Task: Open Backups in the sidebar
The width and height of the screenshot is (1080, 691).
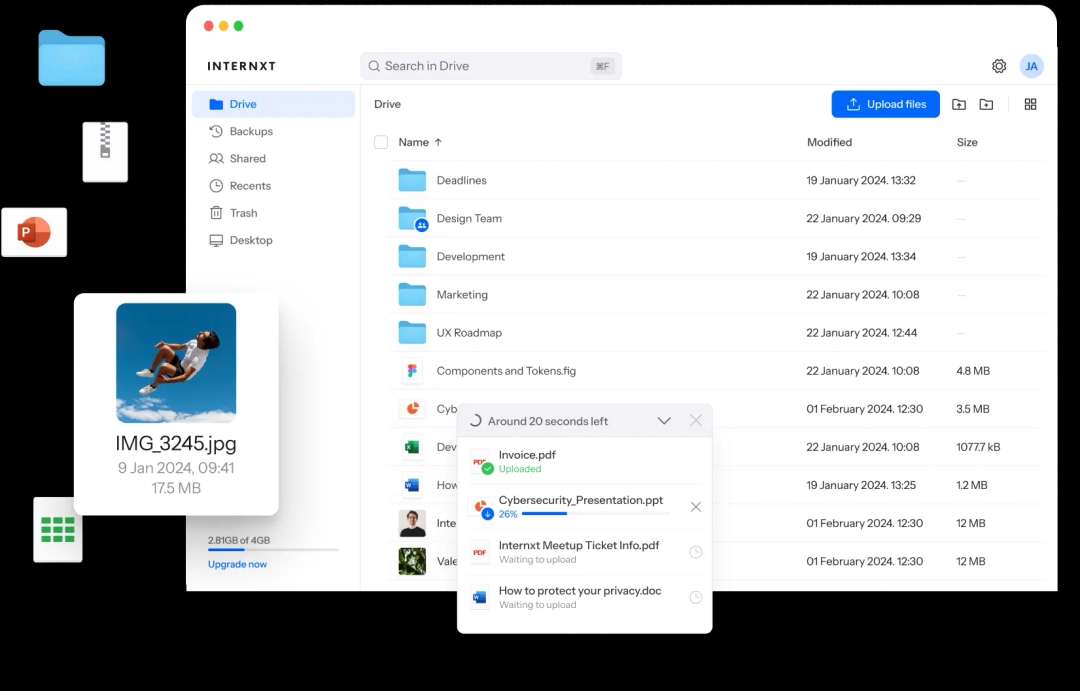Action: coord(251,131)
